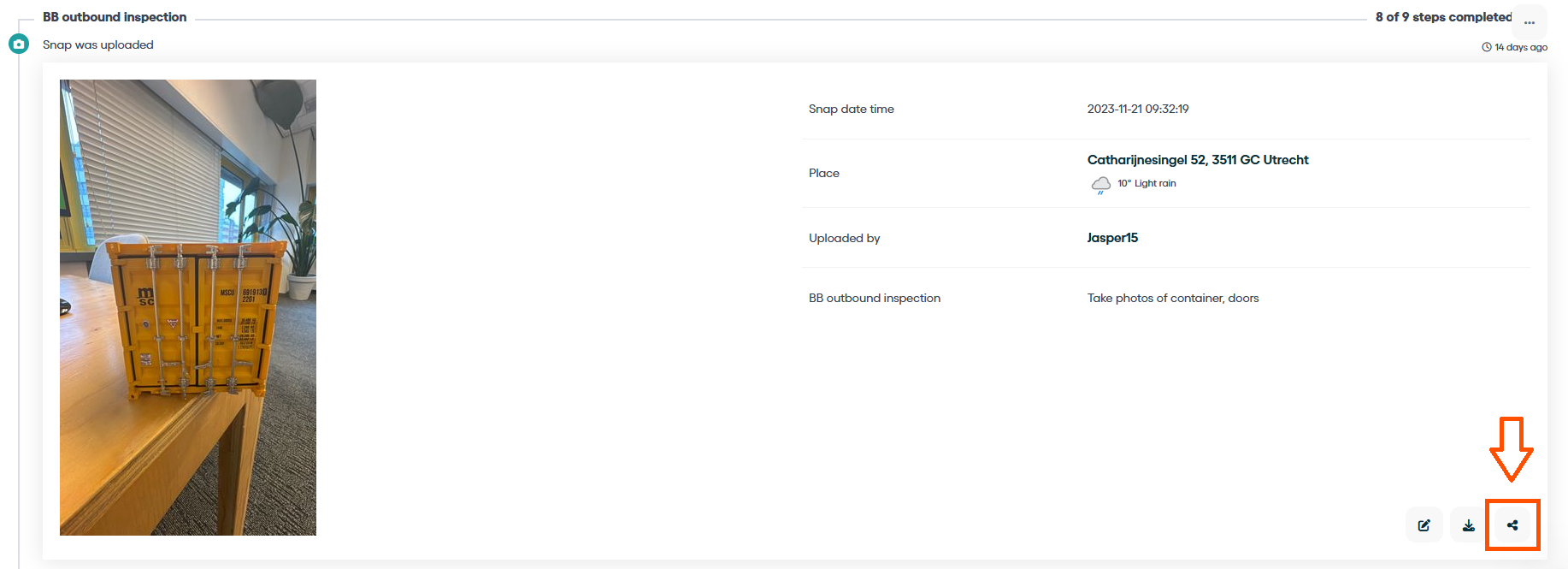1568x569 pixels.
Task: Open the three-dot more options menu
Action: (x=1530, y=22)
